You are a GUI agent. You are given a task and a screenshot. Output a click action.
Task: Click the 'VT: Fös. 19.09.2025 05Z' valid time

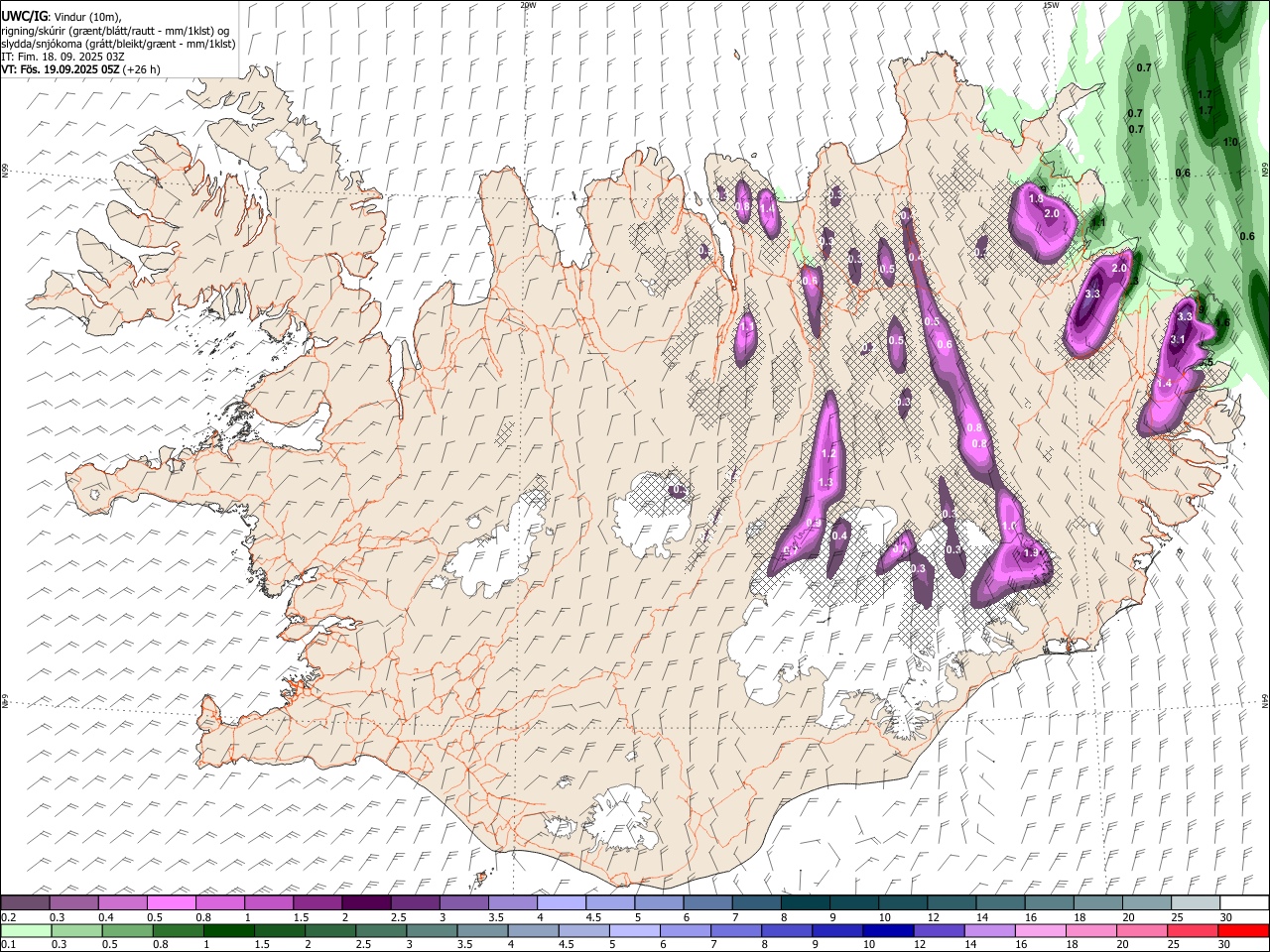click(x=60, y=69)
